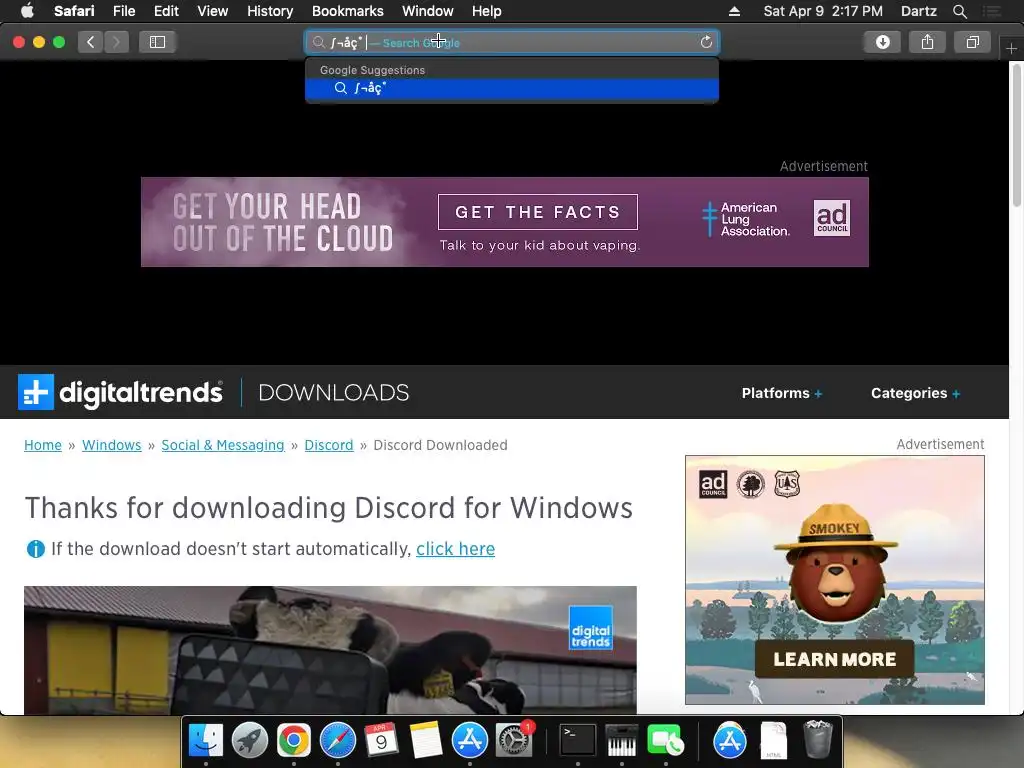This screenshot has width=1024, height=768.
Task: Click the digitaltrends logo
Action: (x=120, y=392)
